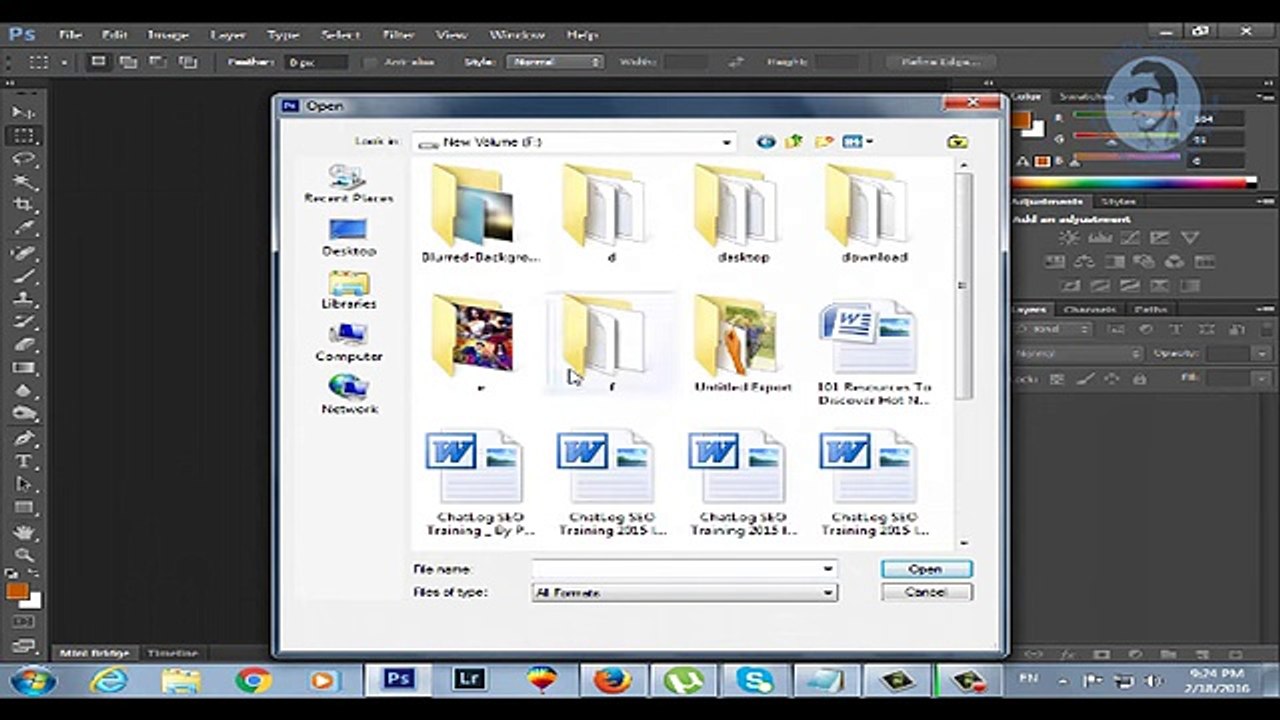Go to Libraries in places sidebar
Image resolution: width=1280 pixels, height=720 pixels.
click(348, 290)
